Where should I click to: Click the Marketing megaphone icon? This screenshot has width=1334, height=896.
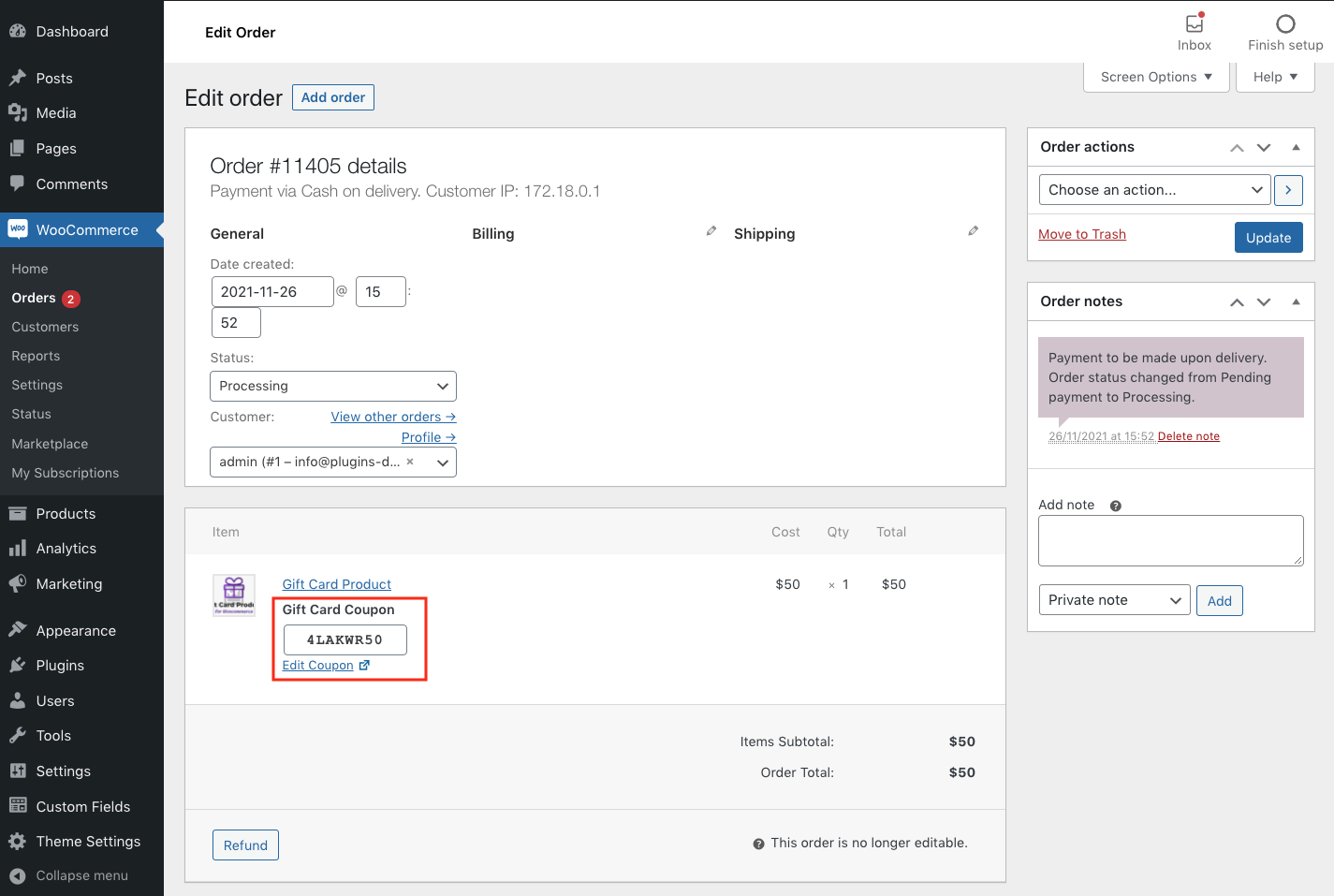click(17, 583)
